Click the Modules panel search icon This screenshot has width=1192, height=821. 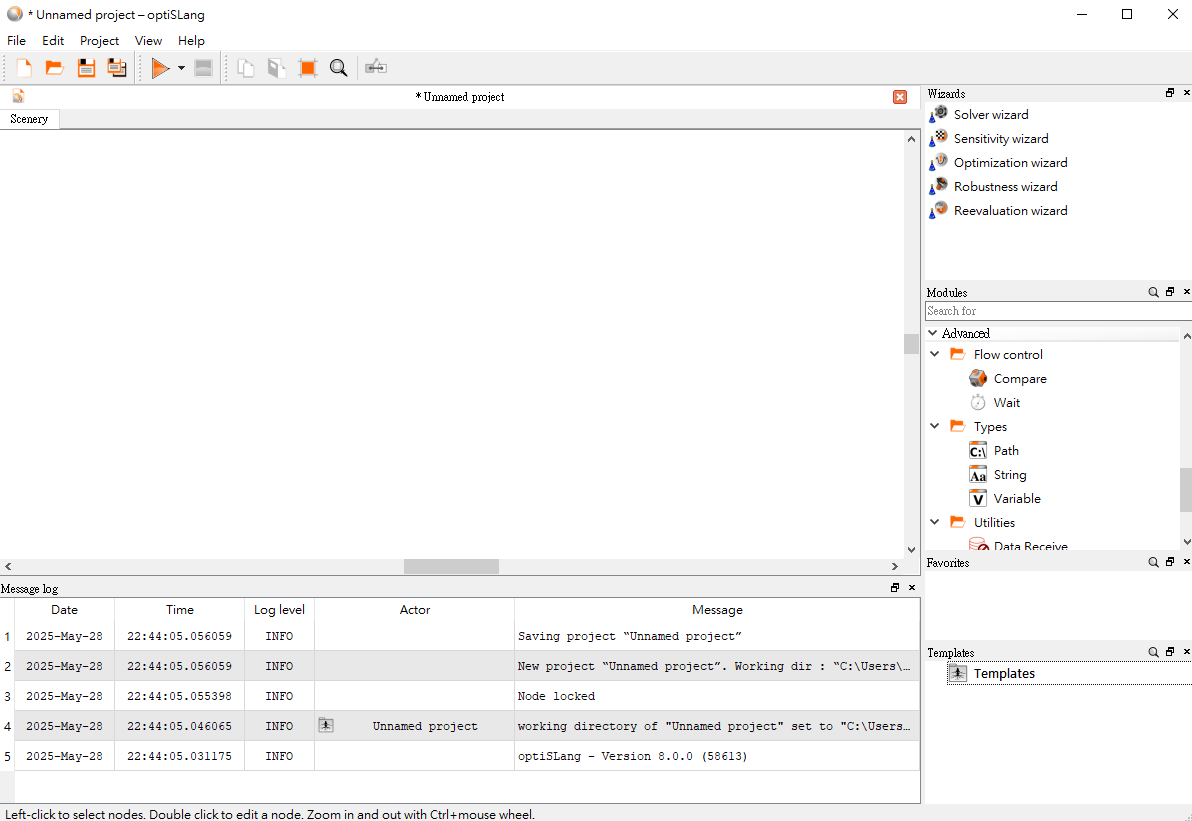[x=1153, y=292]
